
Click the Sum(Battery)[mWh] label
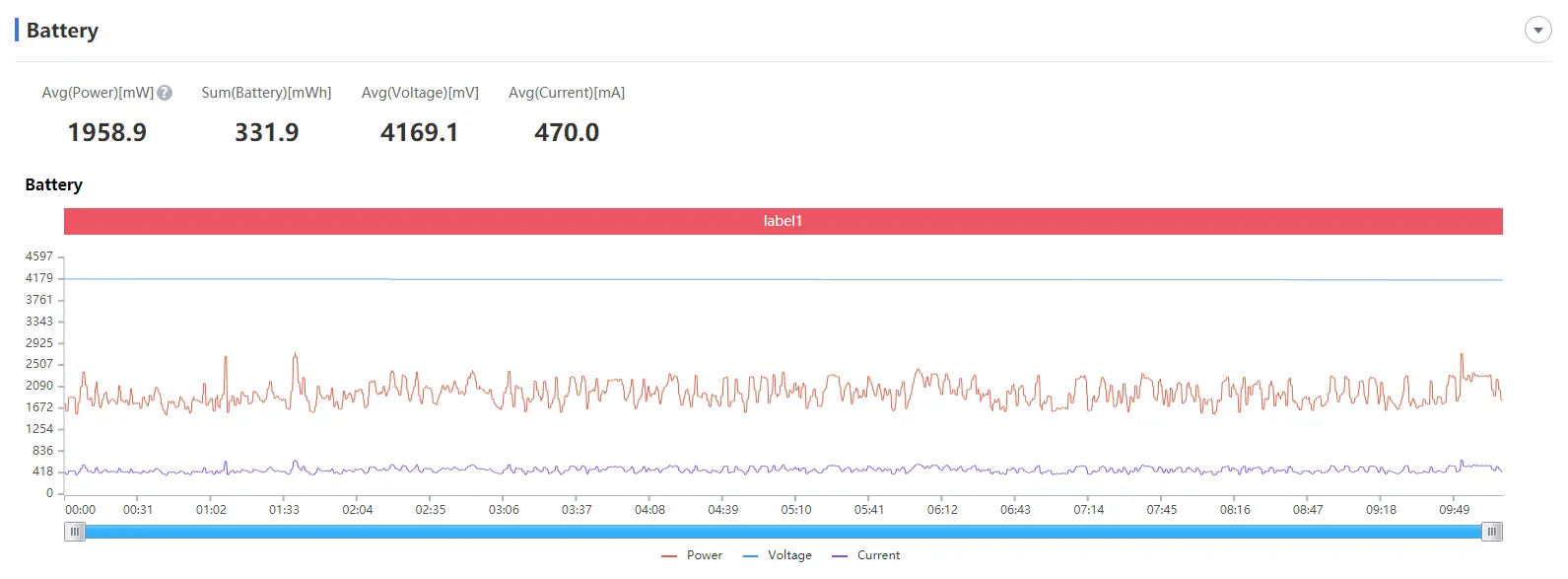coord(266,93)
